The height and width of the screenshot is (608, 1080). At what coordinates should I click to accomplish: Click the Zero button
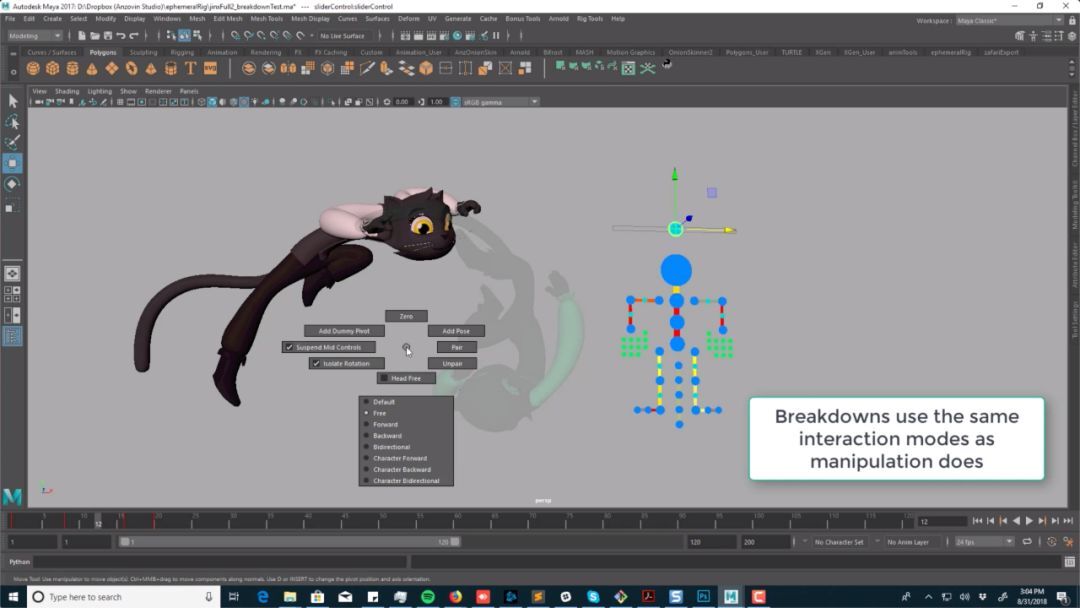406,316
